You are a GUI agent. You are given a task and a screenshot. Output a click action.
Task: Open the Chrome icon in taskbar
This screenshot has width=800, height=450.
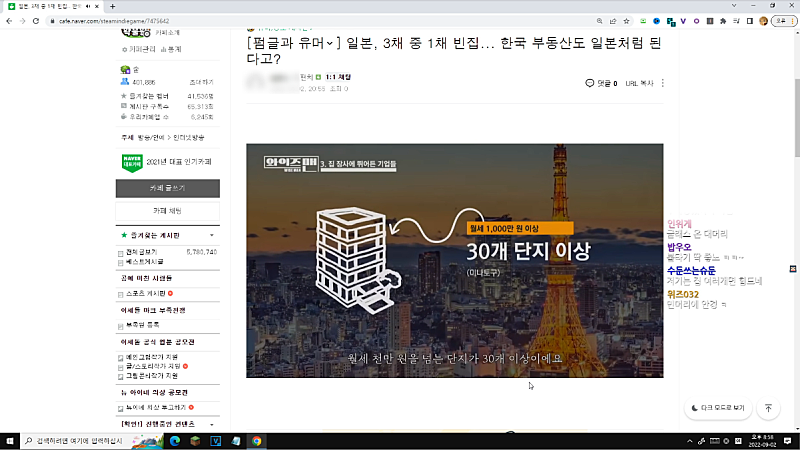[x=256, y=441]
